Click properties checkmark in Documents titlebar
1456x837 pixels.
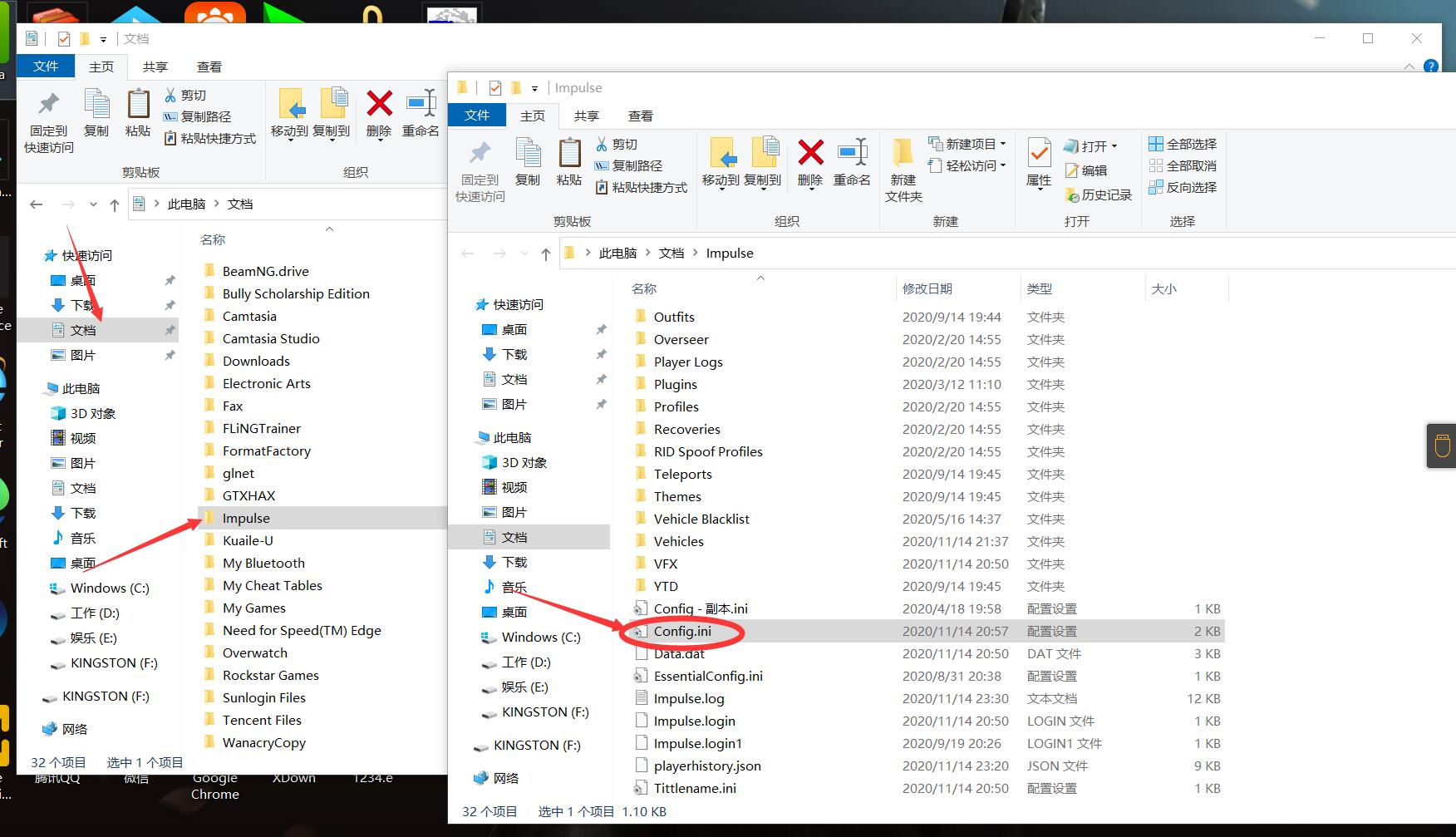[x=64, y=38]
